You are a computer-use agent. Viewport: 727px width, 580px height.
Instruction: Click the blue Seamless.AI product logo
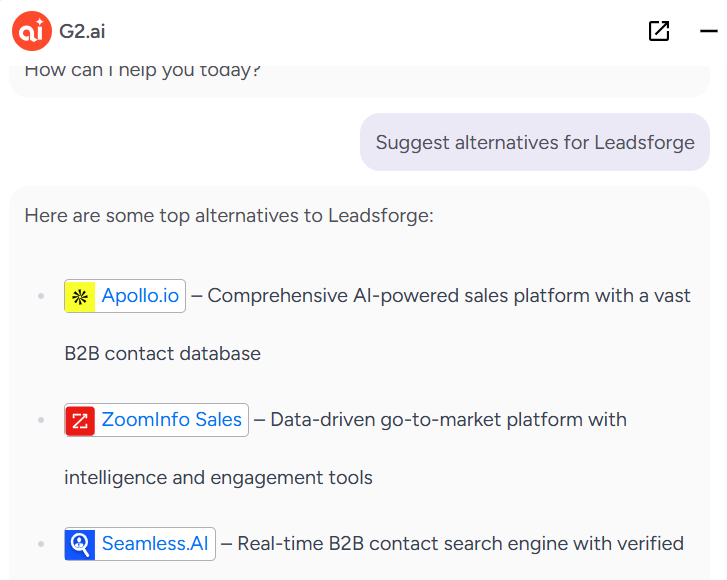[x=80, y=544]
